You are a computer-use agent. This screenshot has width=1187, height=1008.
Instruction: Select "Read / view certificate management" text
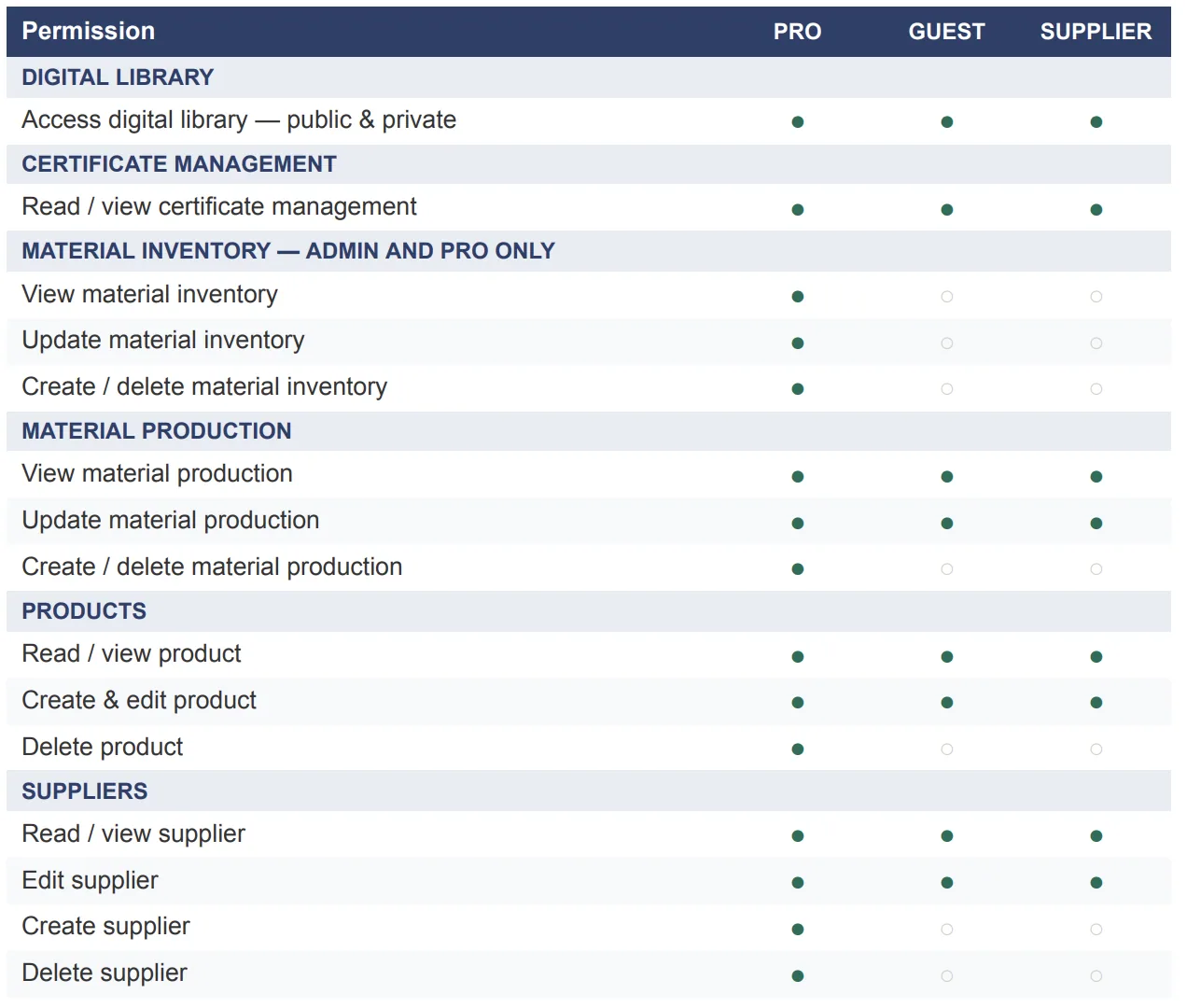(x=219, y=207)
